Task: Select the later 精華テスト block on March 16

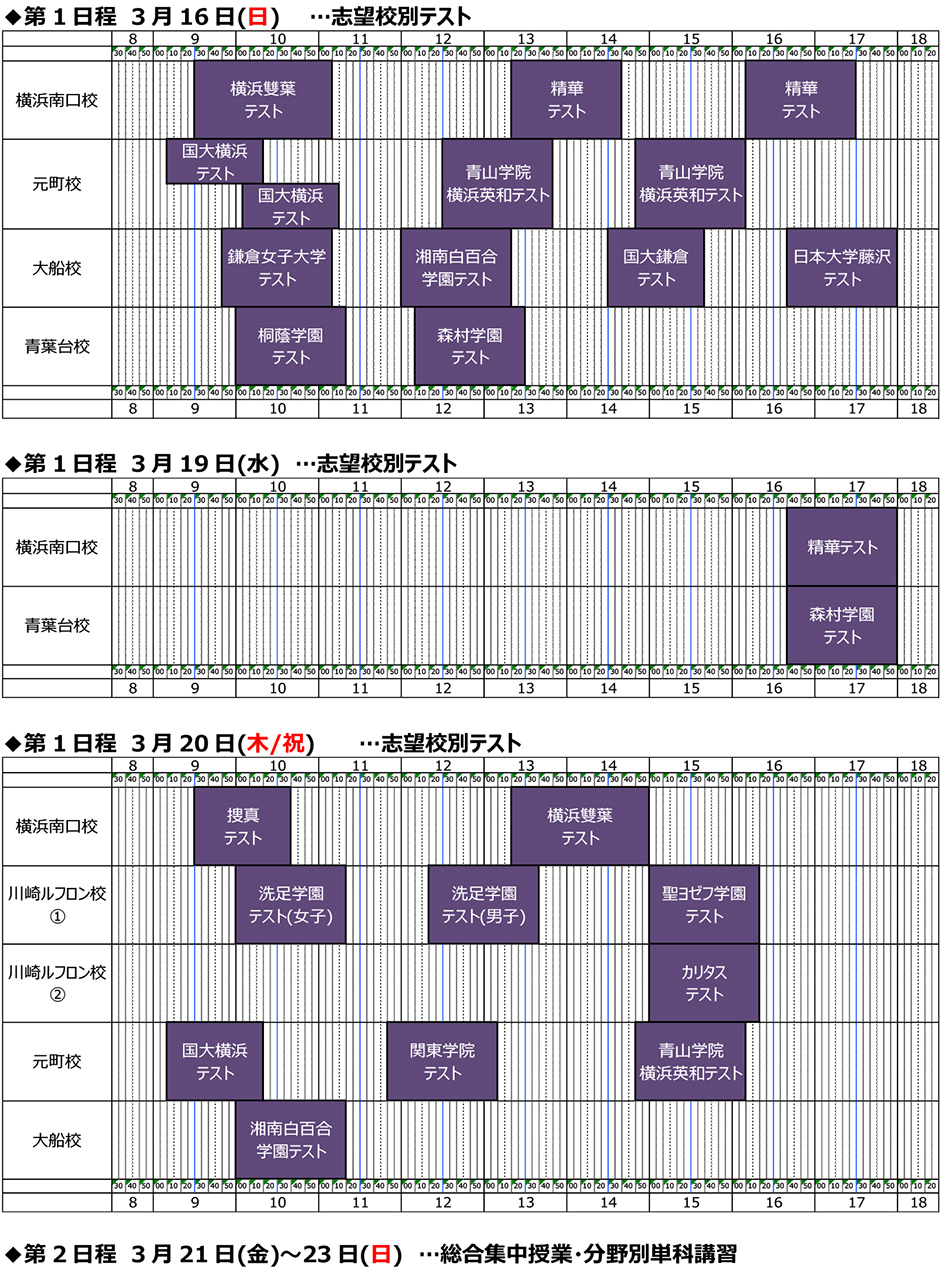Action: pos(801,100)
